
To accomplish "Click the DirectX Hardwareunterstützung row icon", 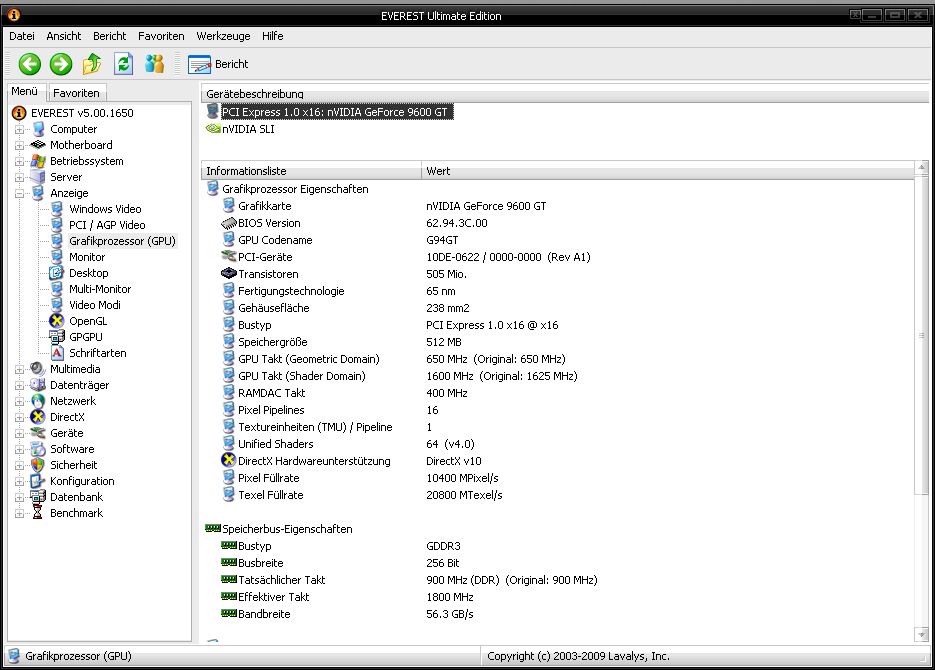I will pyautogui.click(x=228, y=460).
